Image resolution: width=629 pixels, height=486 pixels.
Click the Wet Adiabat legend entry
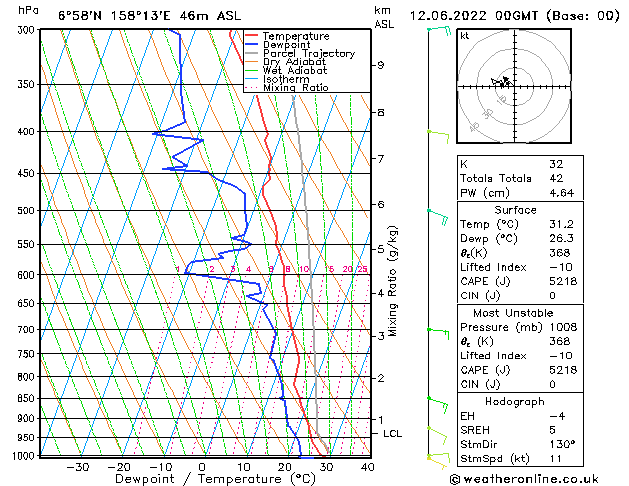[295, 71]
